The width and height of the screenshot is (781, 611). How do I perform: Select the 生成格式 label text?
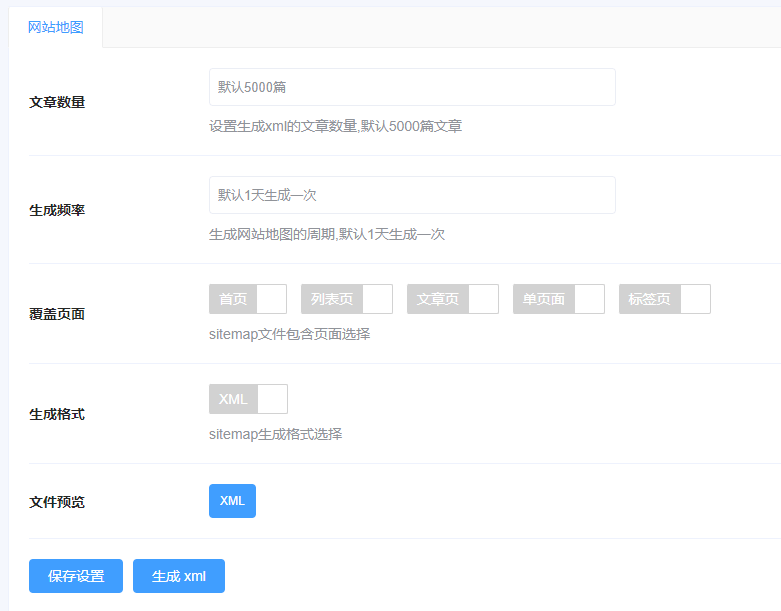tap(57, 414)
